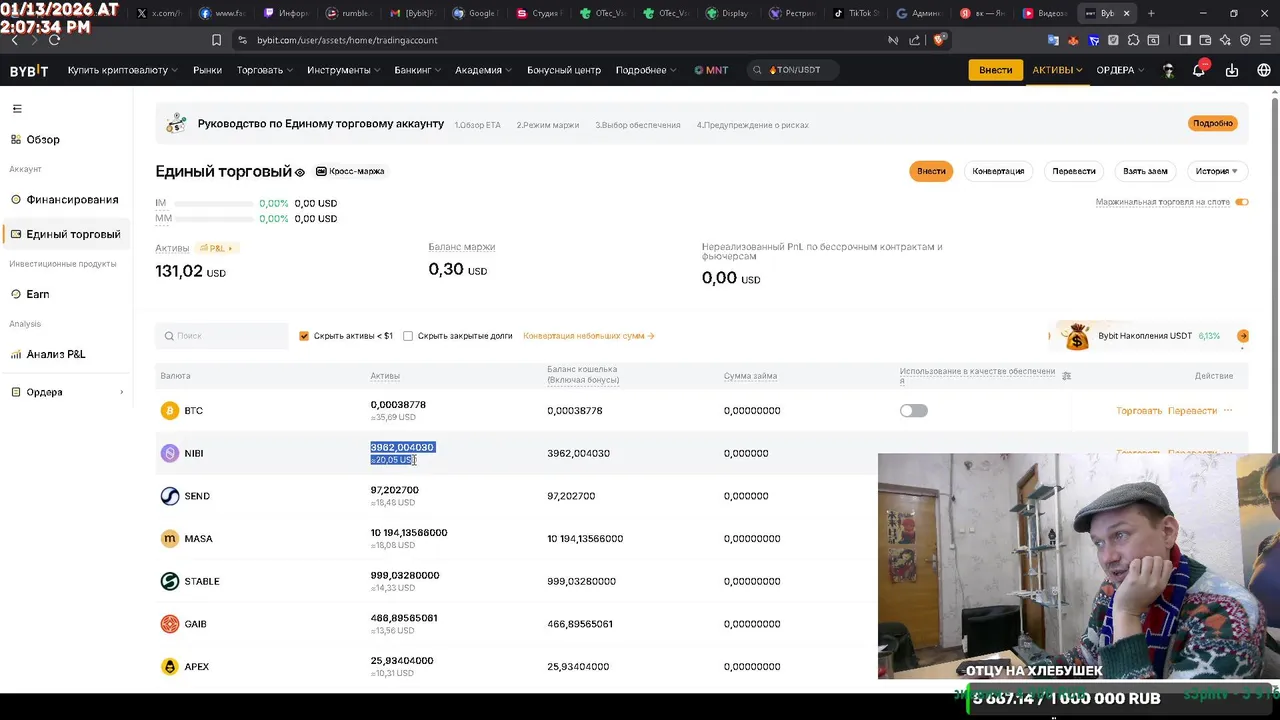This screenshot has width=1280, height=720.
Task: Open the Bybit logo home link
Action: [29, 70]
